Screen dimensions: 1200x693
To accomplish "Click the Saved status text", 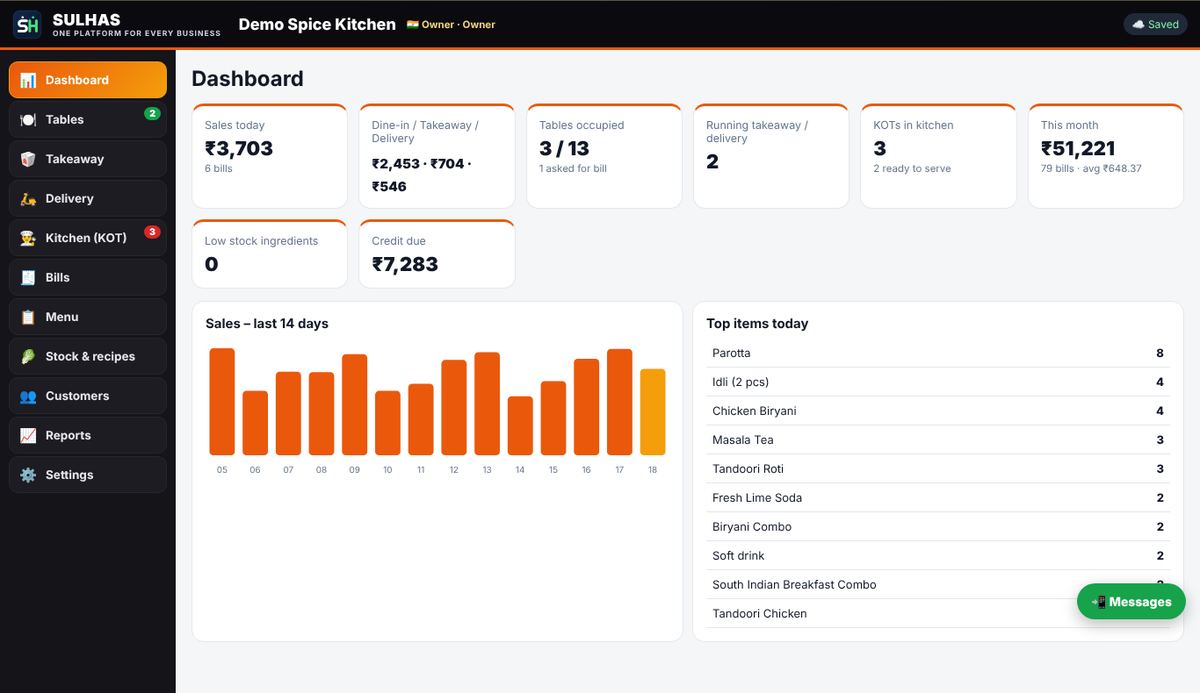I will point(1163,25).
